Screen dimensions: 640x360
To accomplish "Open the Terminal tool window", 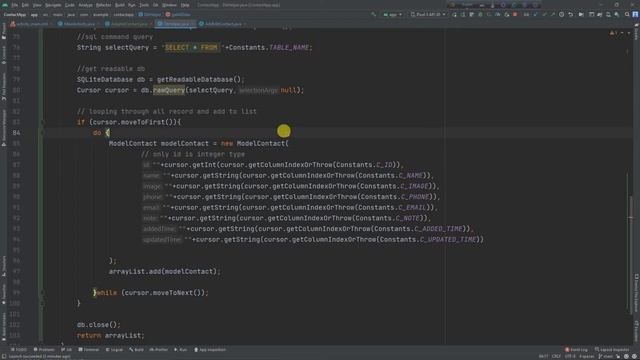I will coord(89,350).
